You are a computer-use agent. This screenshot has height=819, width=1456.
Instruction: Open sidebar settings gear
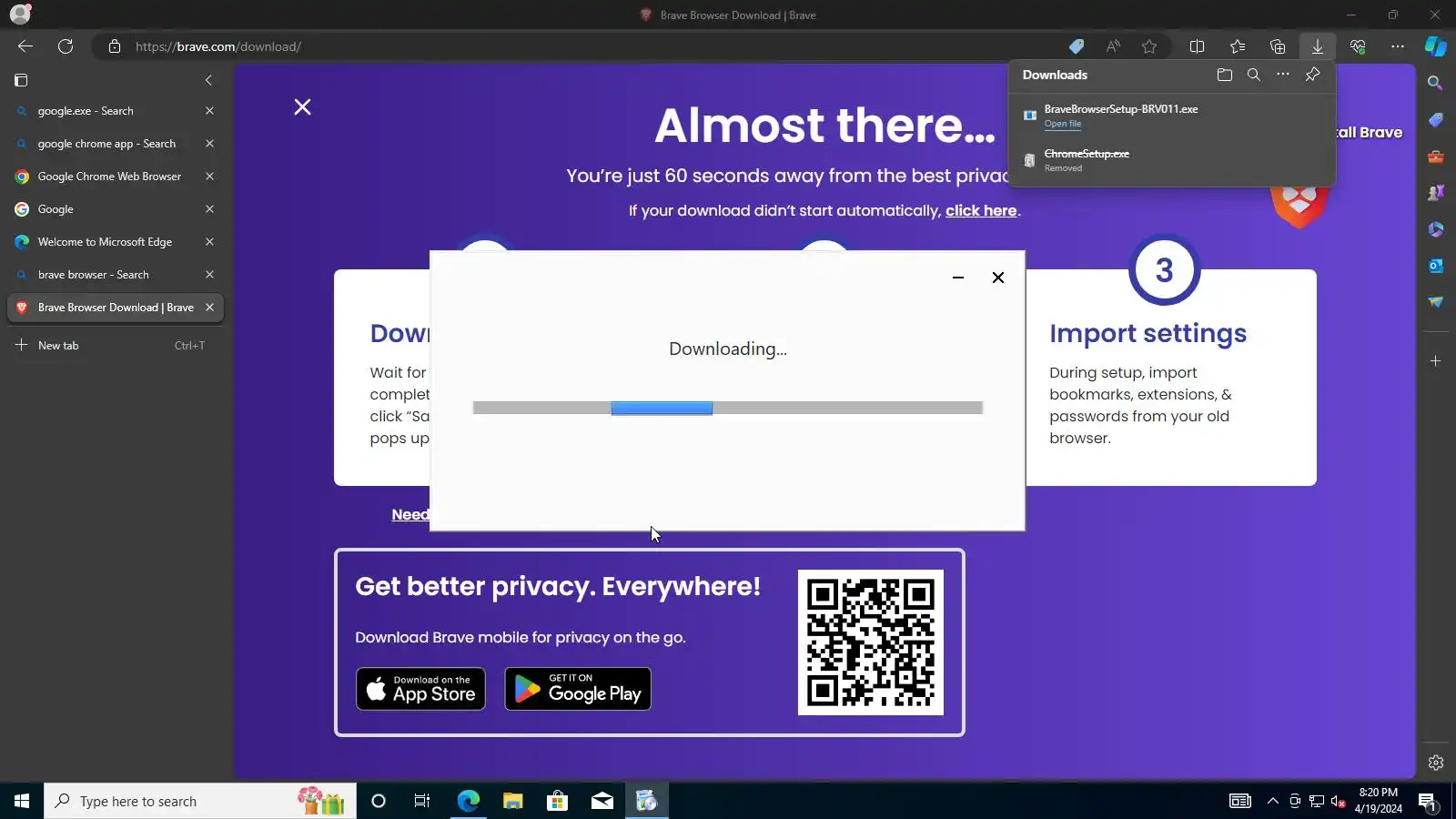(1436, 763)
